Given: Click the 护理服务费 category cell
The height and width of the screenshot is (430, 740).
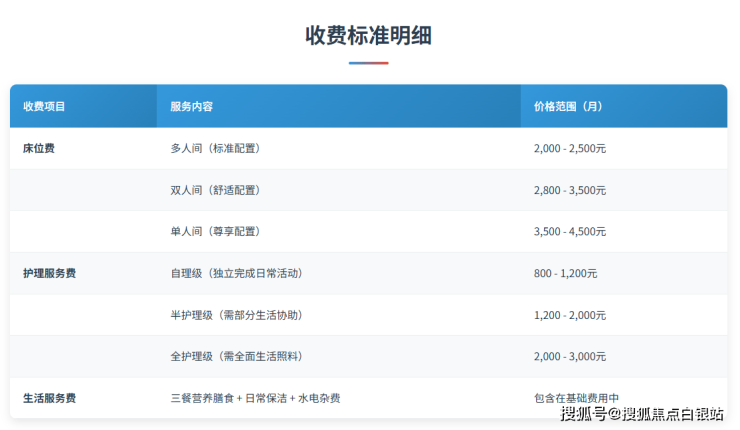Looking at the screenshot, I should [x=49, y=273].
